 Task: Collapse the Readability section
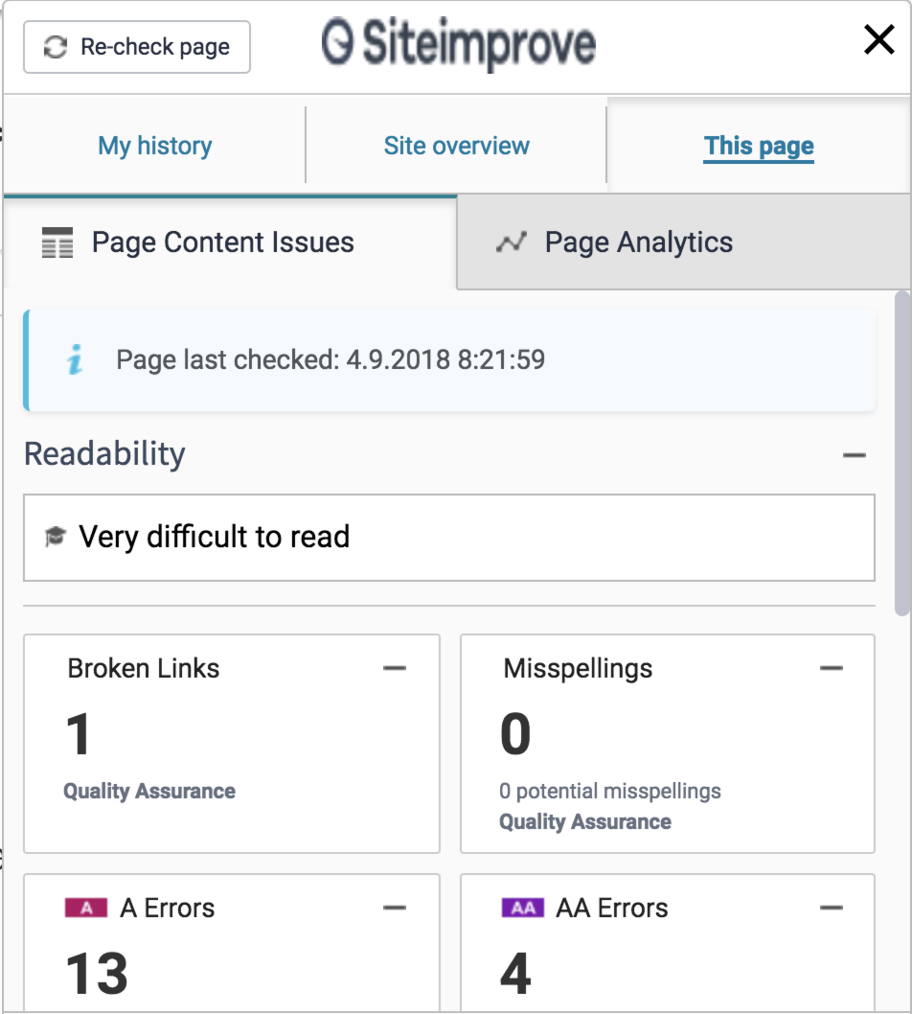coord(853,455)
